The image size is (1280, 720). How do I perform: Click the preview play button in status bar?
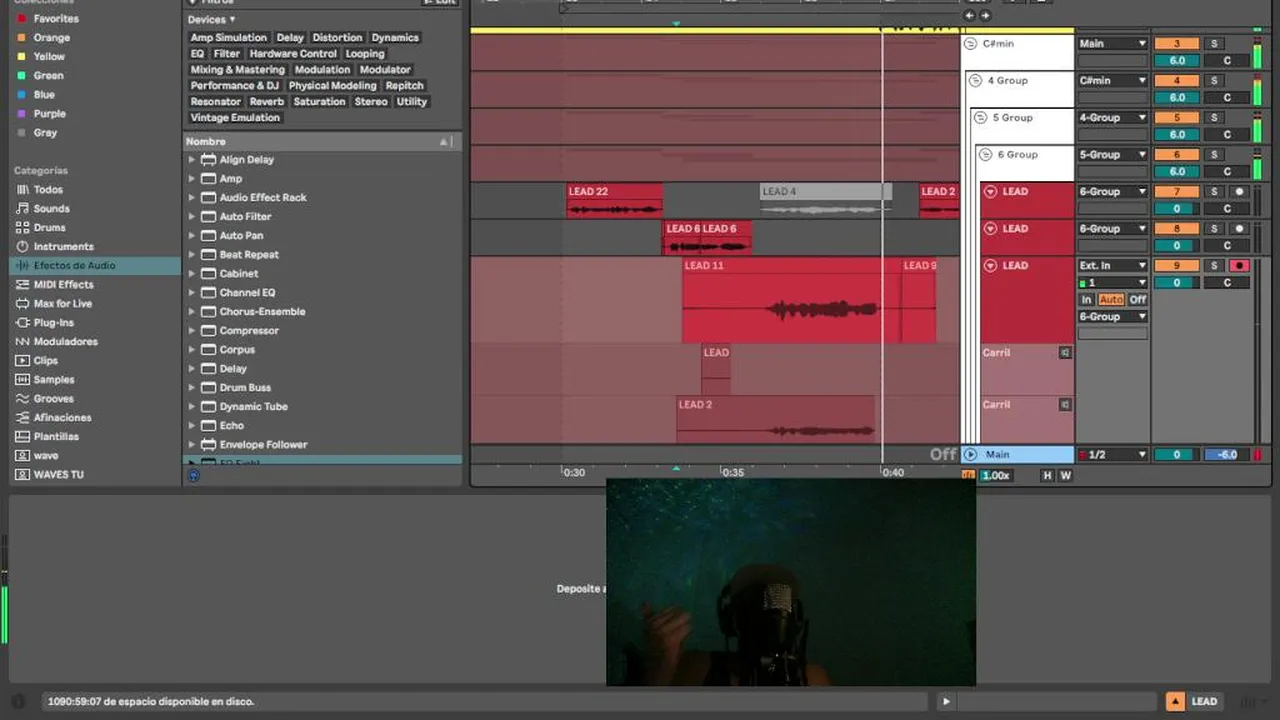[946, 701]
